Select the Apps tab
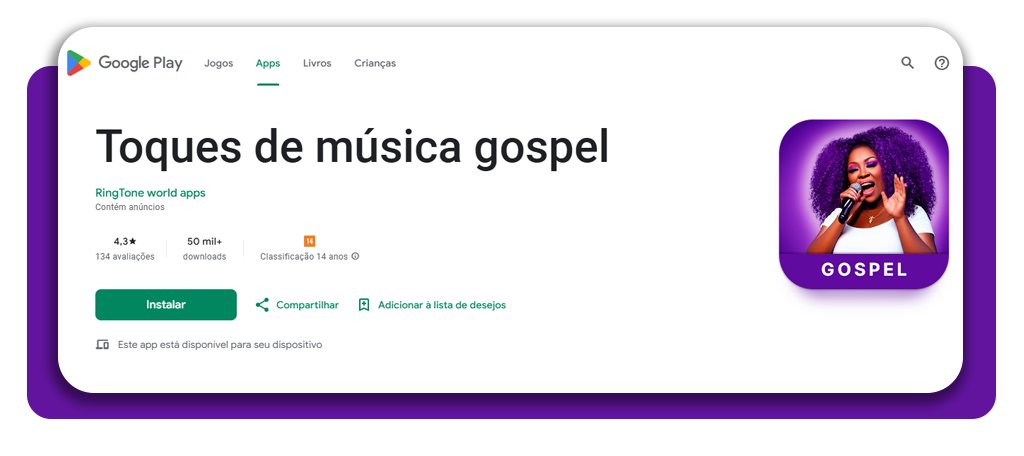 (x=268, y=63)
